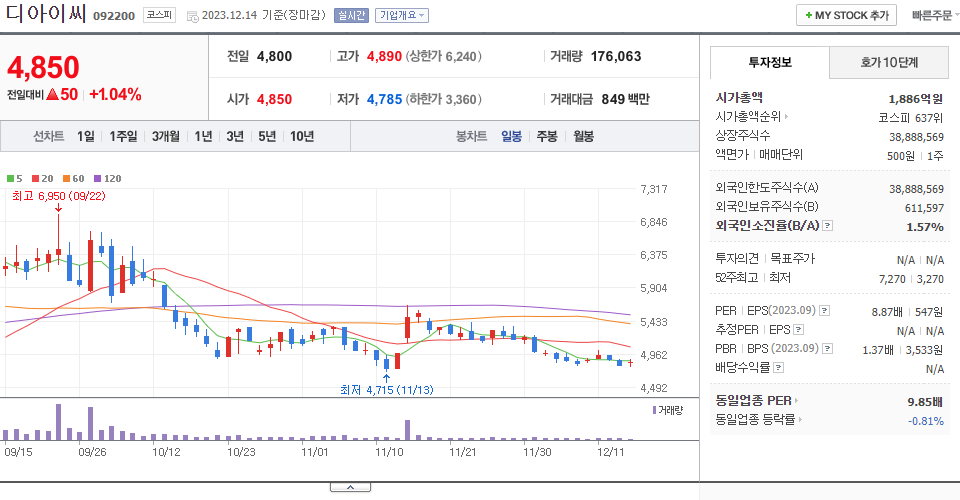Select the 1일 line chart period
Viewport: 960px width, 500px height.
tap(86, 136)
